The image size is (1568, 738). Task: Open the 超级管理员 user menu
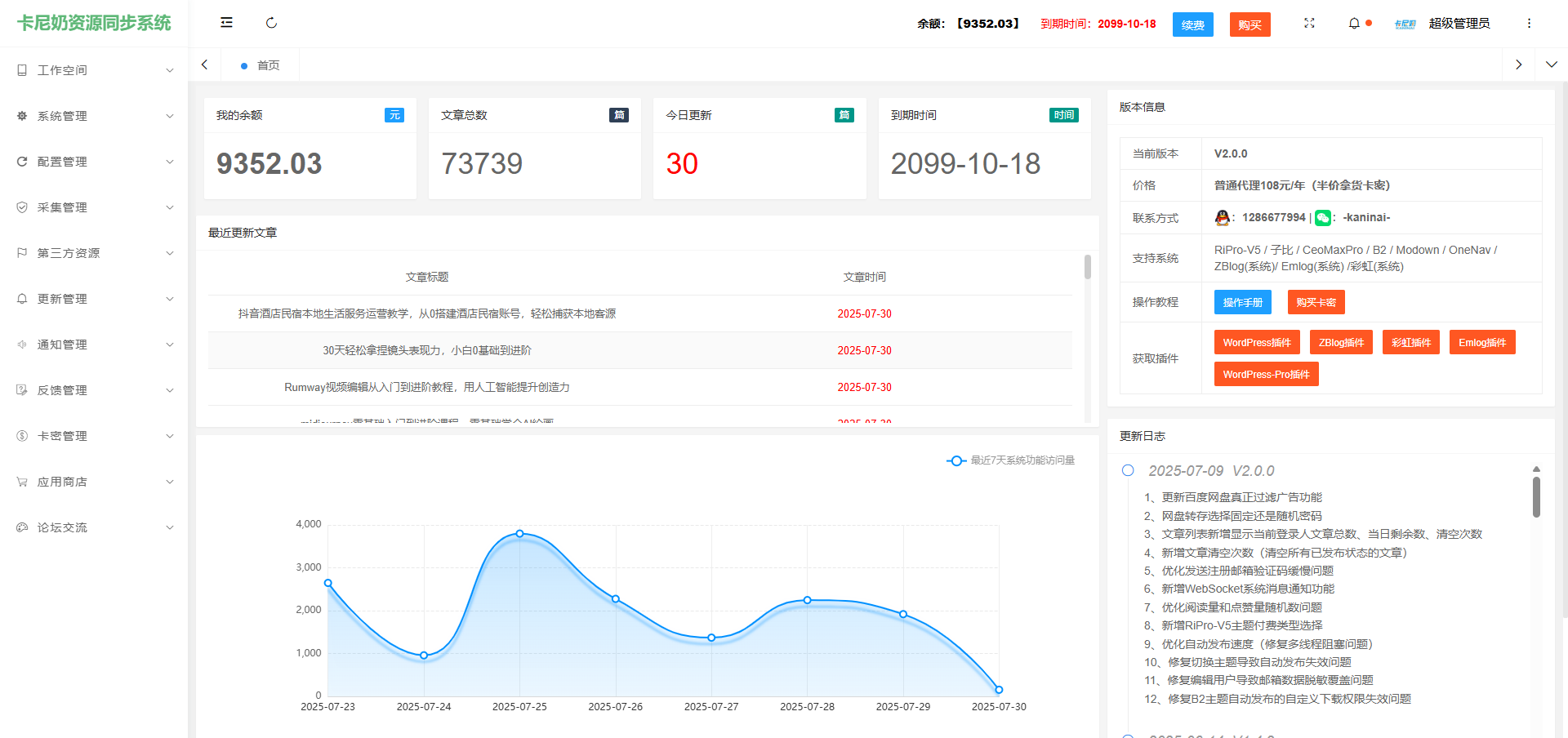pos(1459,24)
